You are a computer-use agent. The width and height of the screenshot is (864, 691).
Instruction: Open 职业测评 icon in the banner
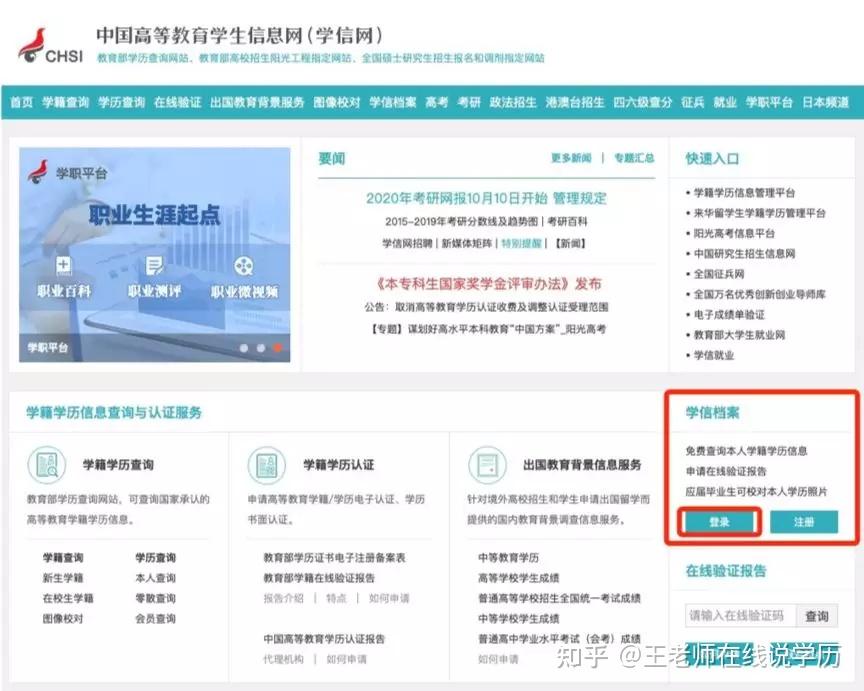pos(154,266)
